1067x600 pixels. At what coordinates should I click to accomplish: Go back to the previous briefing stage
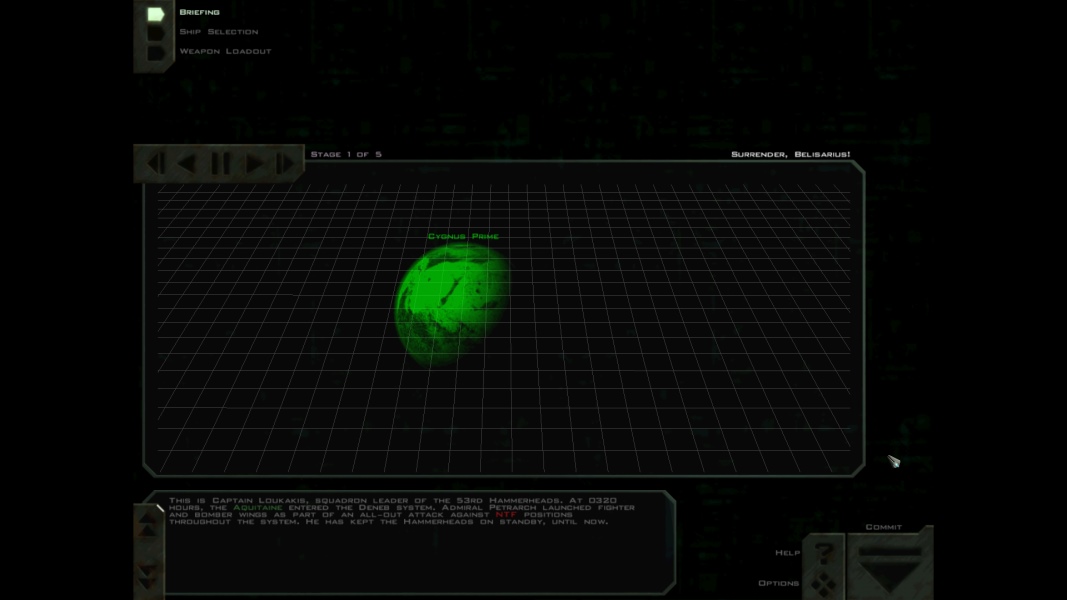186,163
